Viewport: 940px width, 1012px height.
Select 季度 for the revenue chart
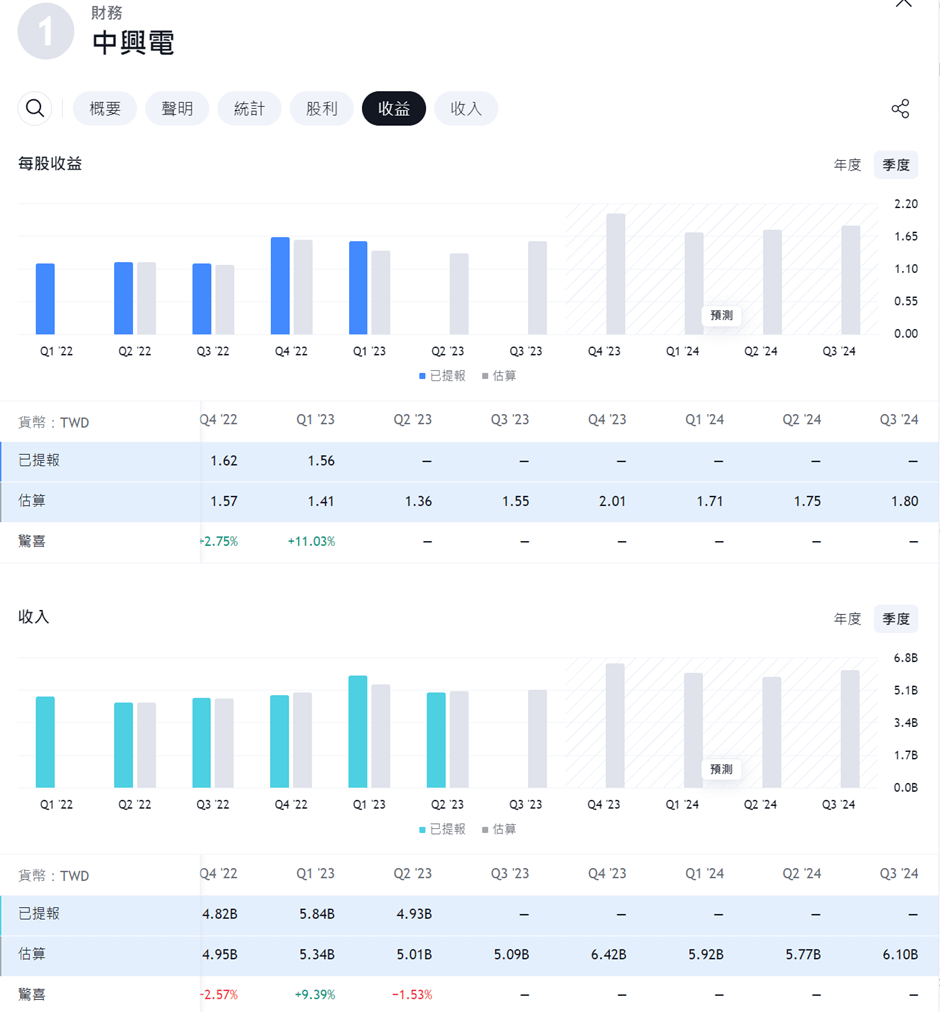click(895, 619)
